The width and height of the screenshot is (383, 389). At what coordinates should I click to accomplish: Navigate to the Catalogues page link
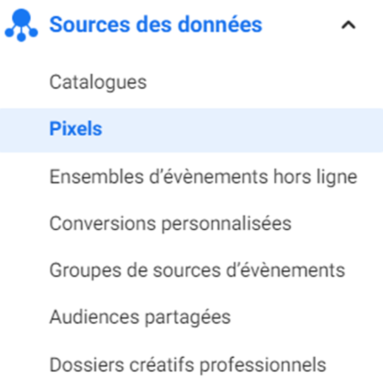coord(98,82)
